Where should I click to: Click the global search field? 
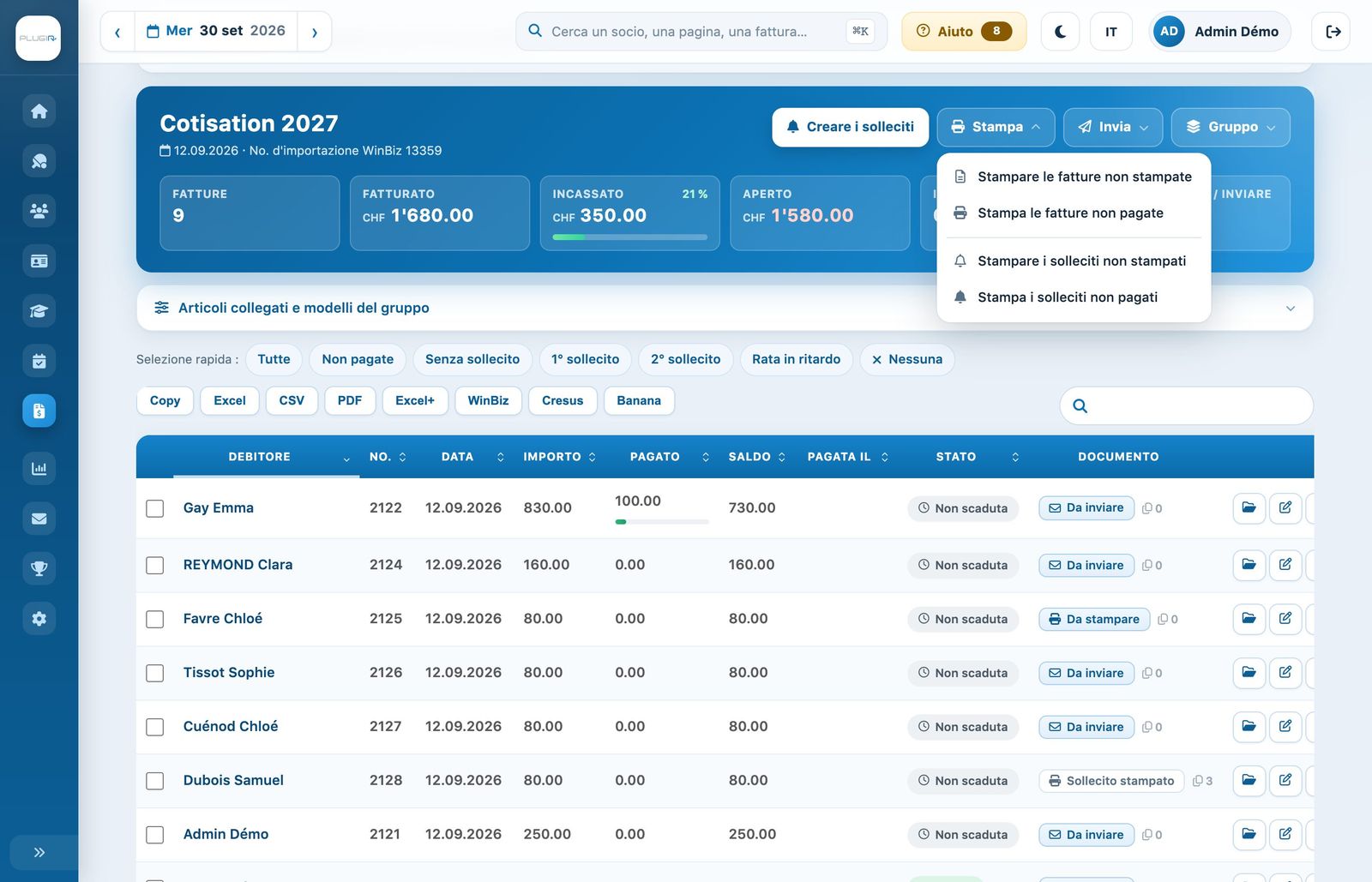[701, 32]
